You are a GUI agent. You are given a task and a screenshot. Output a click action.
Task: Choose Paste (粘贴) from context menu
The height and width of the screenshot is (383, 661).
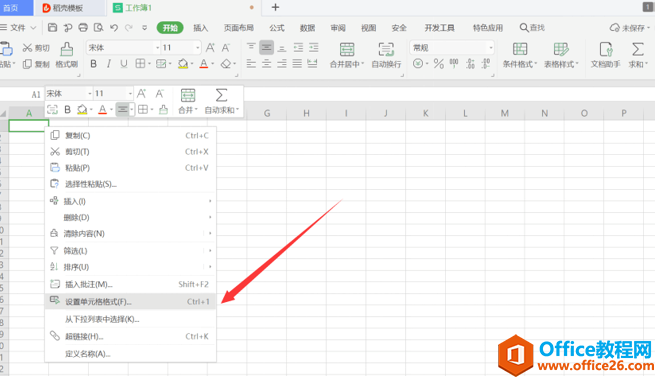tap(131, 168)
